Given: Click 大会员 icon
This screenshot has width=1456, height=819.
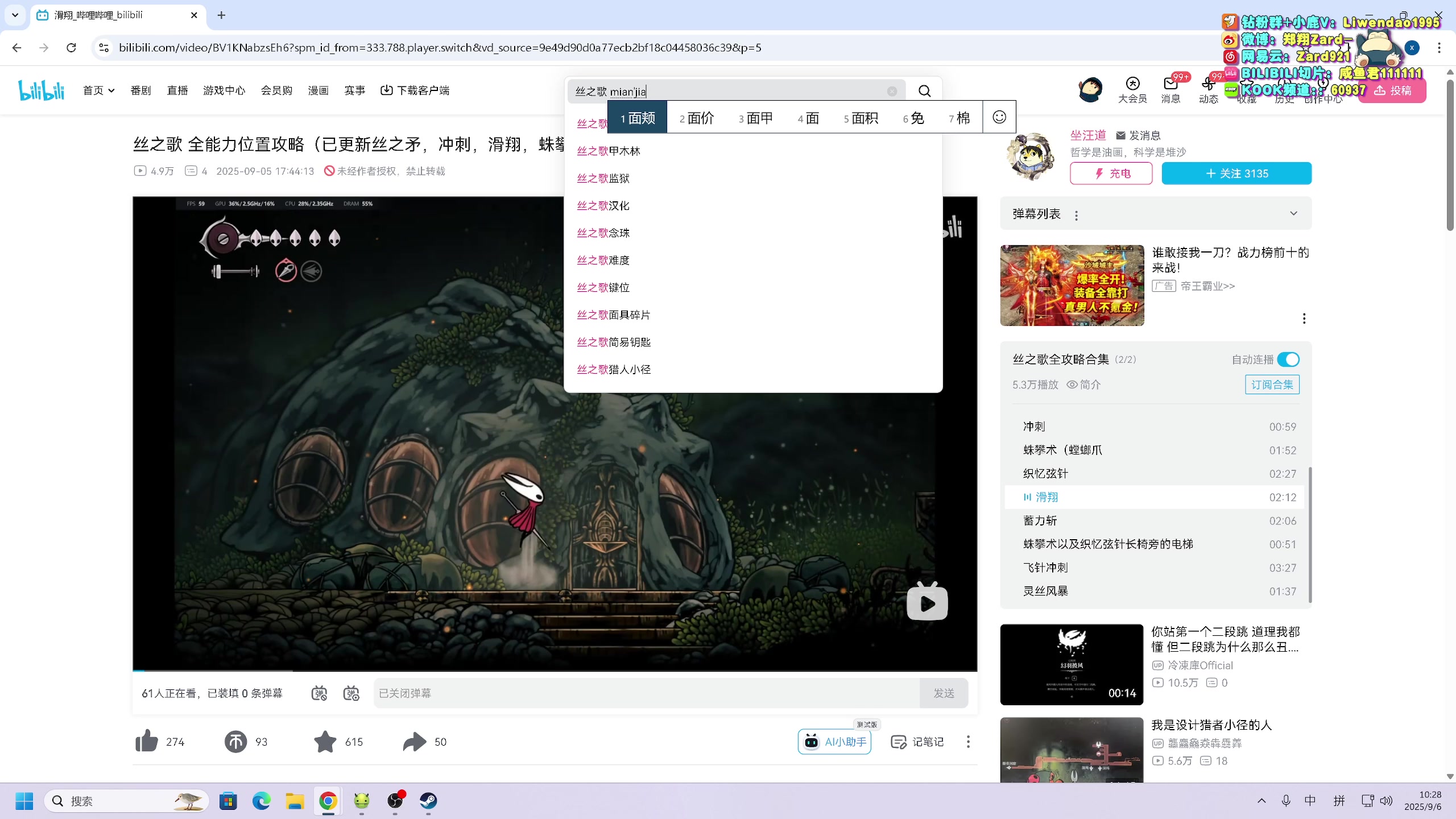Looking at the screenshot, I should [1132, 90].
